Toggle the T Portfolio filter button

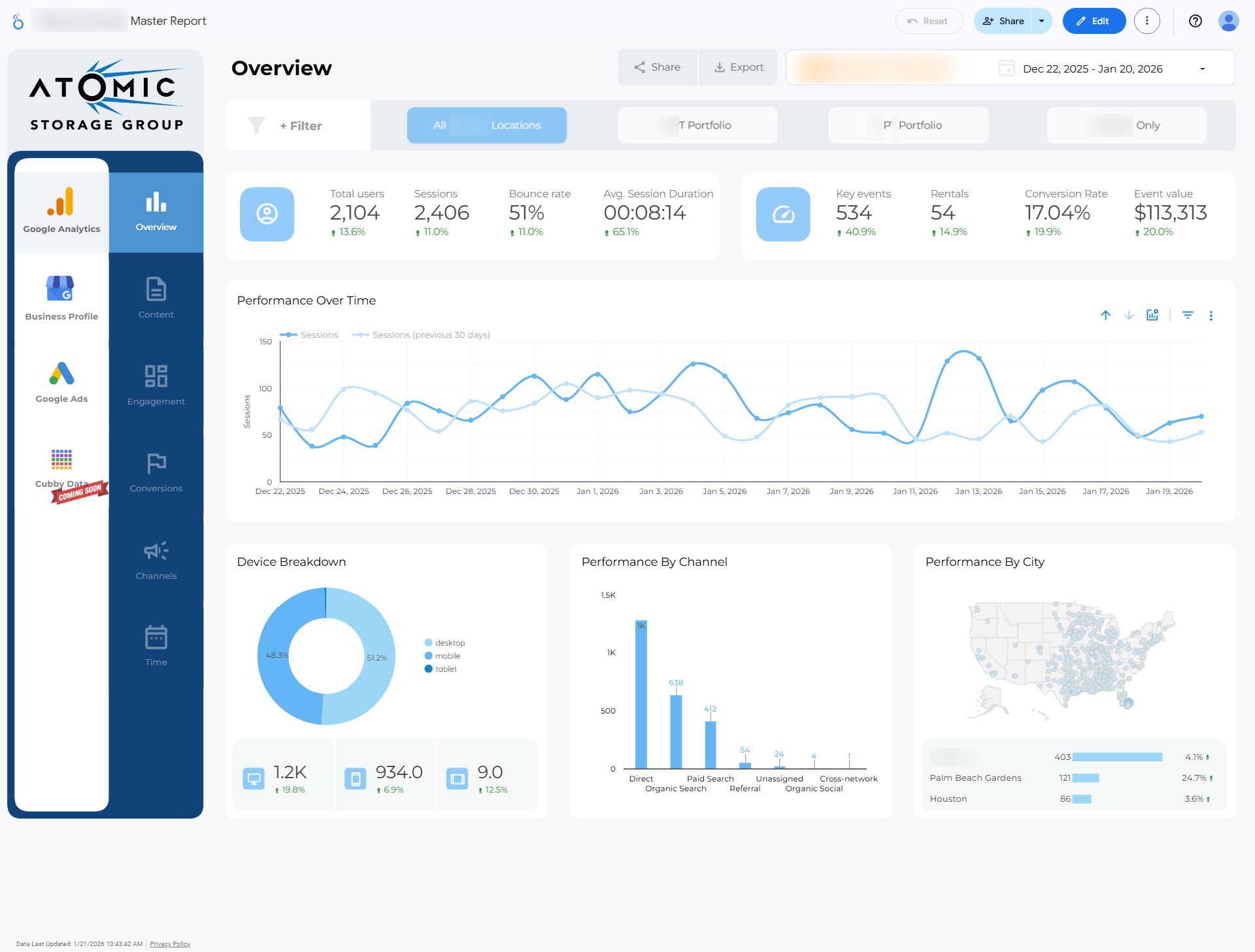697,125
